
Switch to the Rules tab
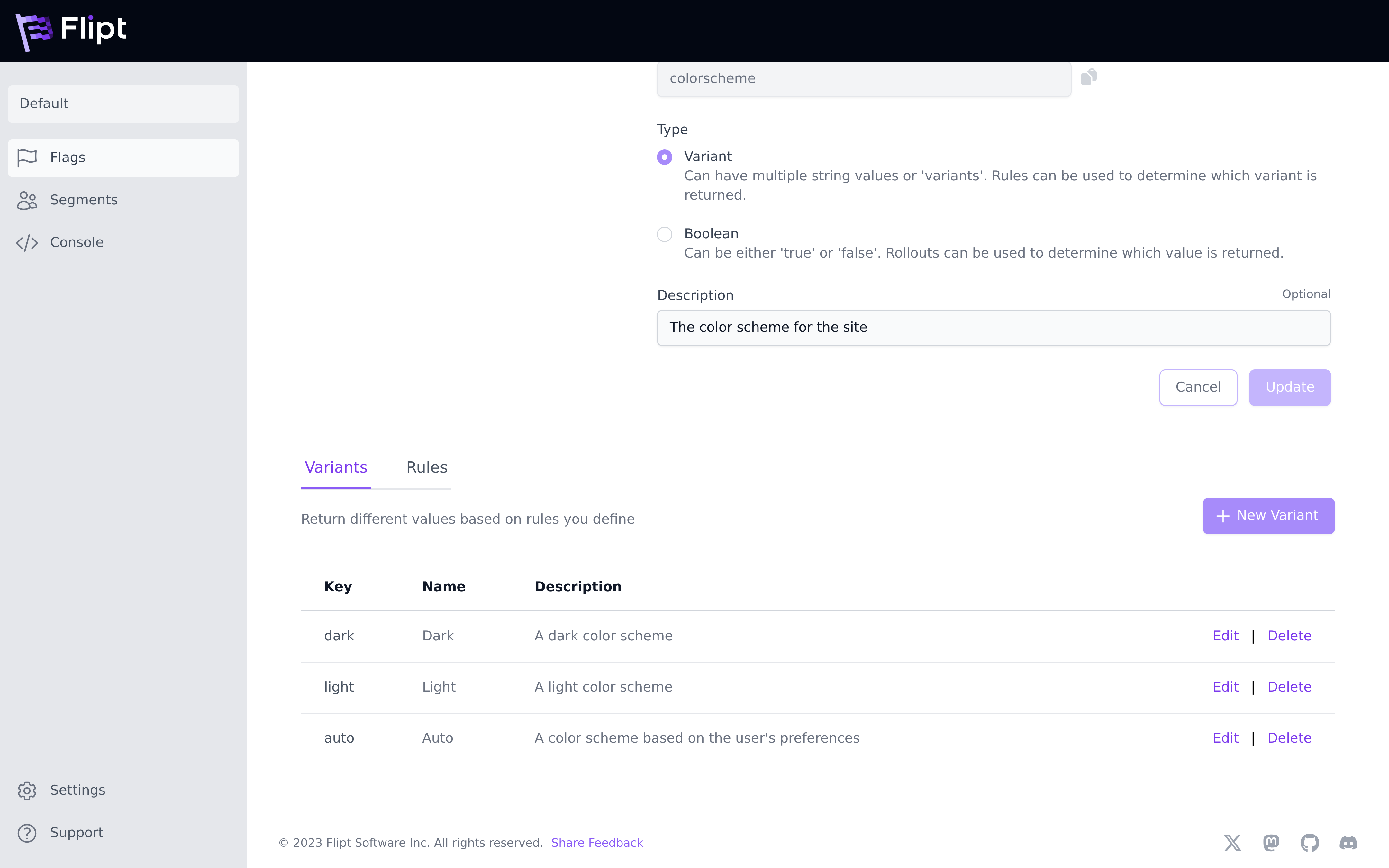426,467
